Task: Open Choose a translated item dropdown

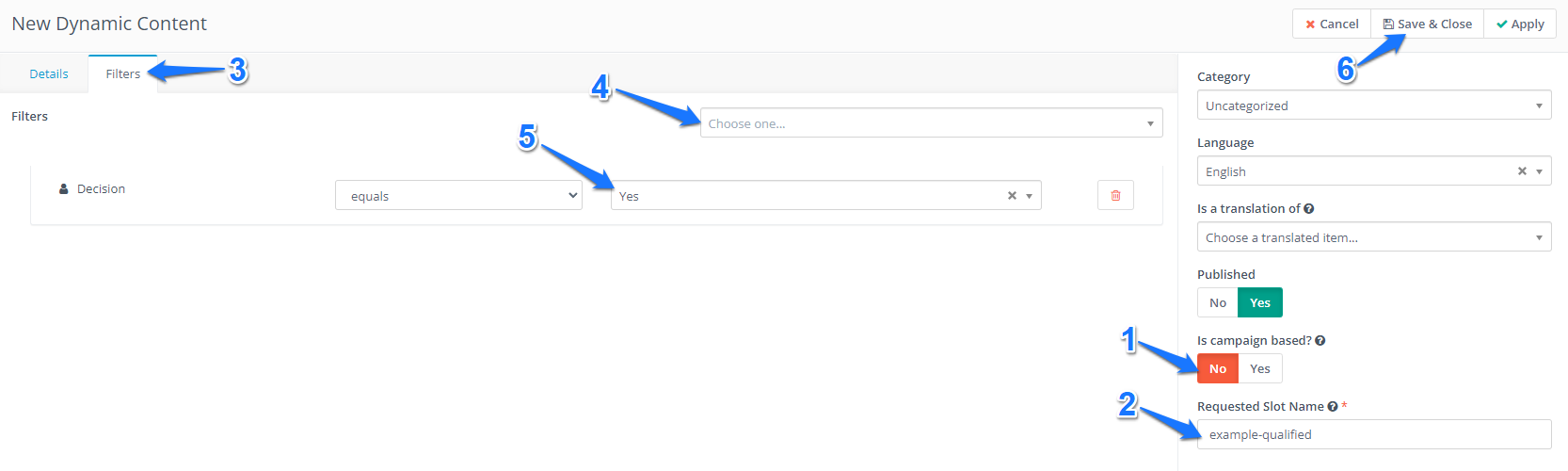Action: pyautogui.click(x=1374, y=237)
